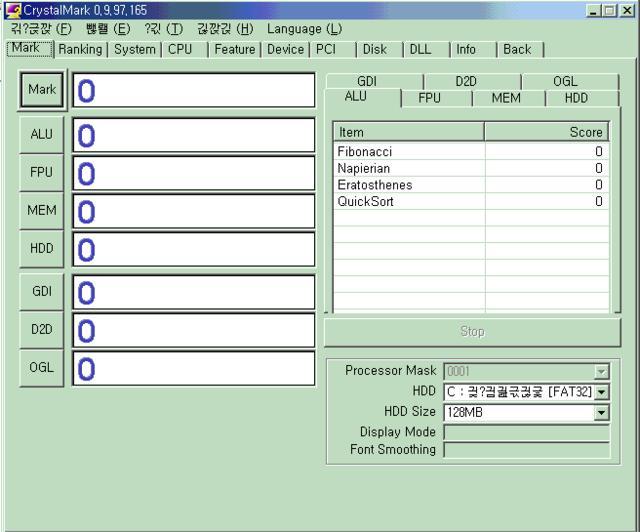Run the ALU benchmark button
Image resolution: width=640 pixels, height=532 pixels.
42,134
